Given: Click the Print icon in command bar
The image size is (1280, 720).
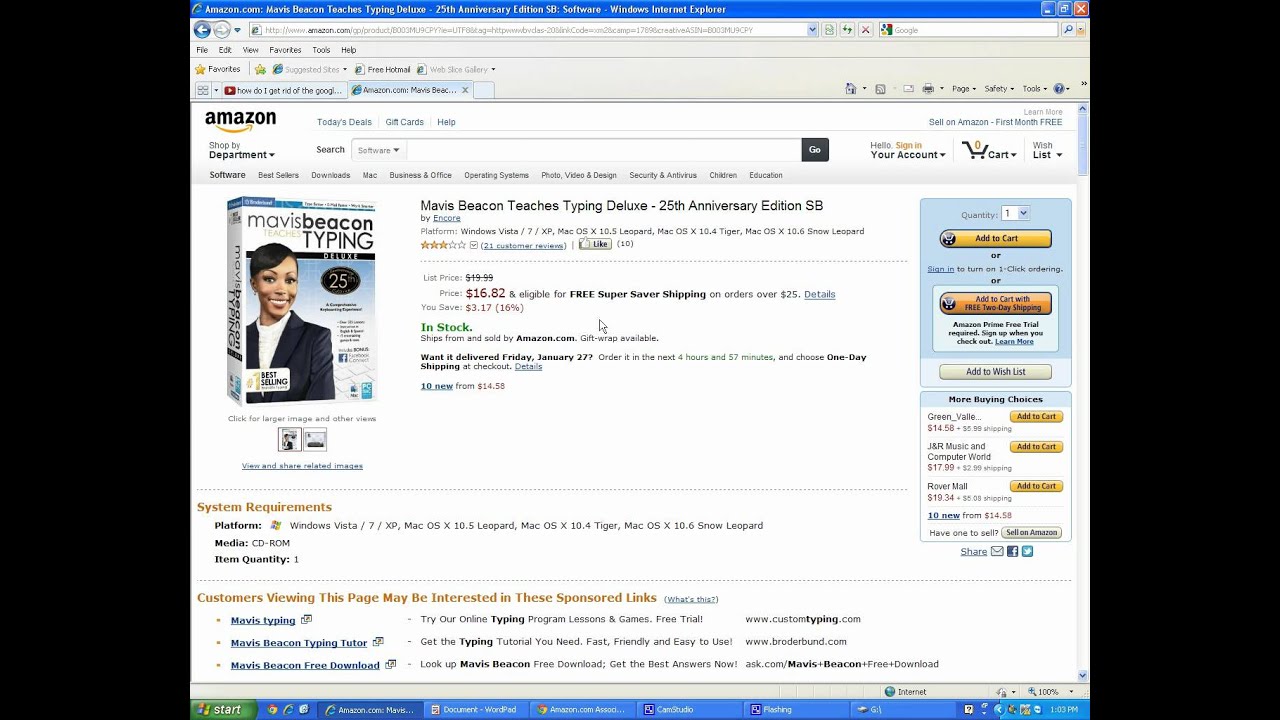Looking at the screenshot, I should click(x=928, y=89).
